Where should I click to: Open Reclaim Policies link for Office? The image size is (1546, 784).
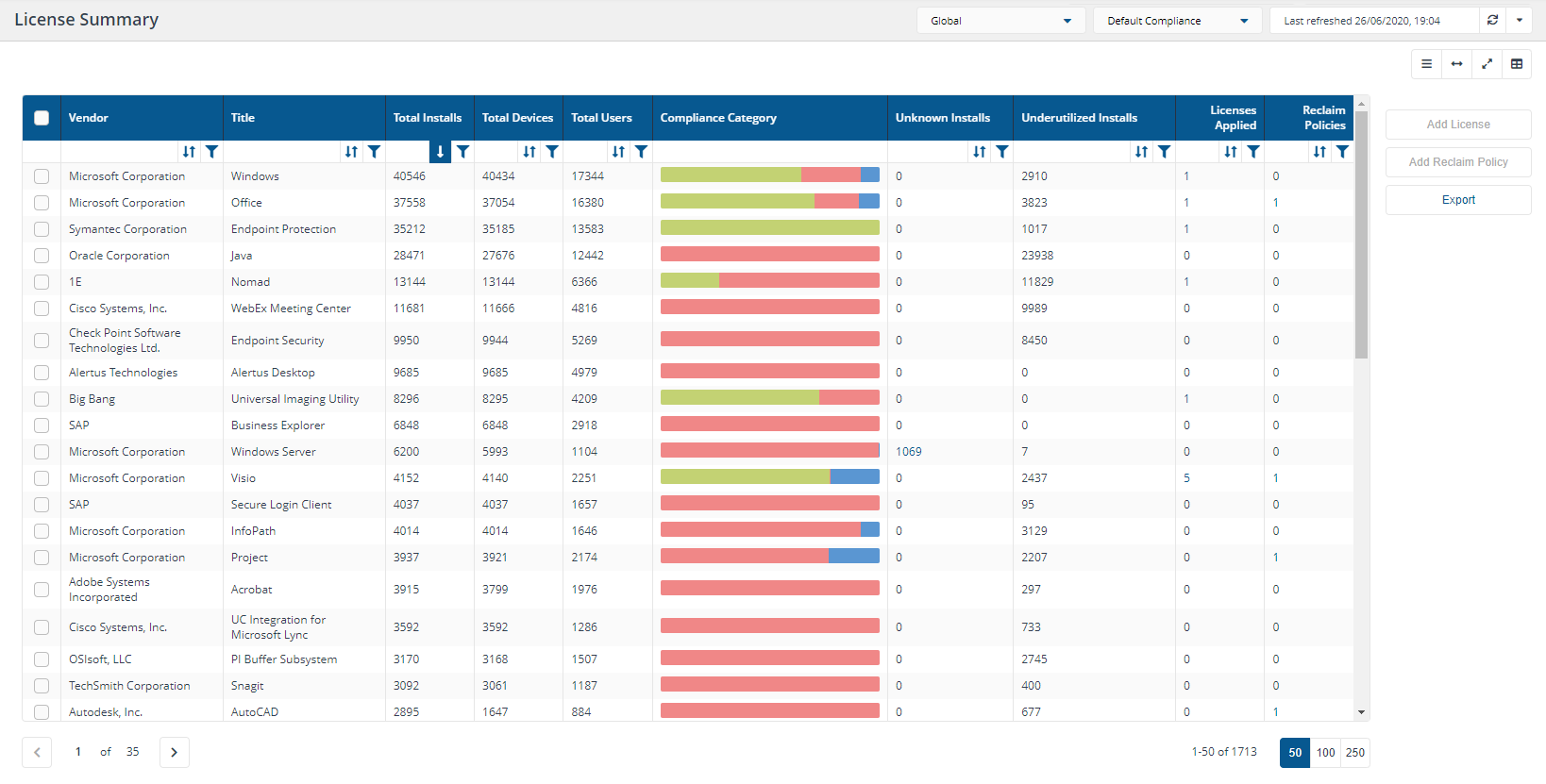pyautogui.click(x=1275, y=203)
